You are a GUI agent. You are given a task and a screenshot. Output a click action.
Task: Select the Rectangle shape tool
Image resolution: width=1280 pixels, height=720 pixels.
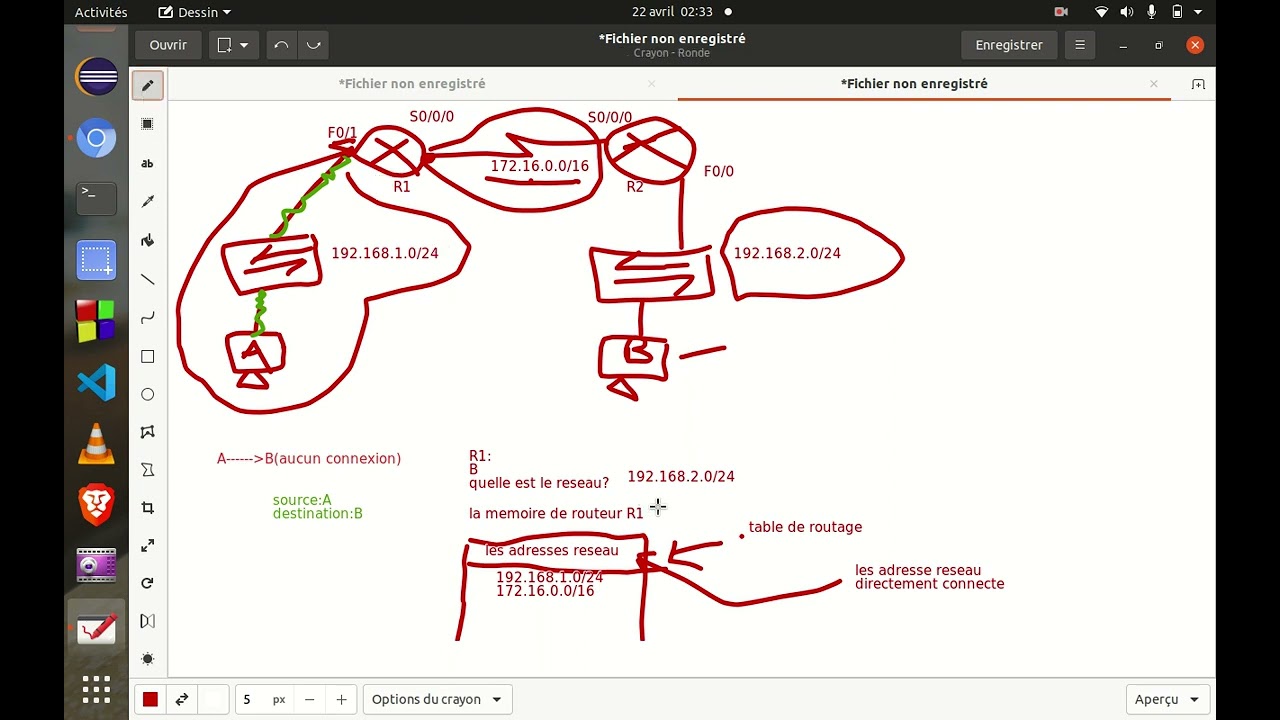148,356
